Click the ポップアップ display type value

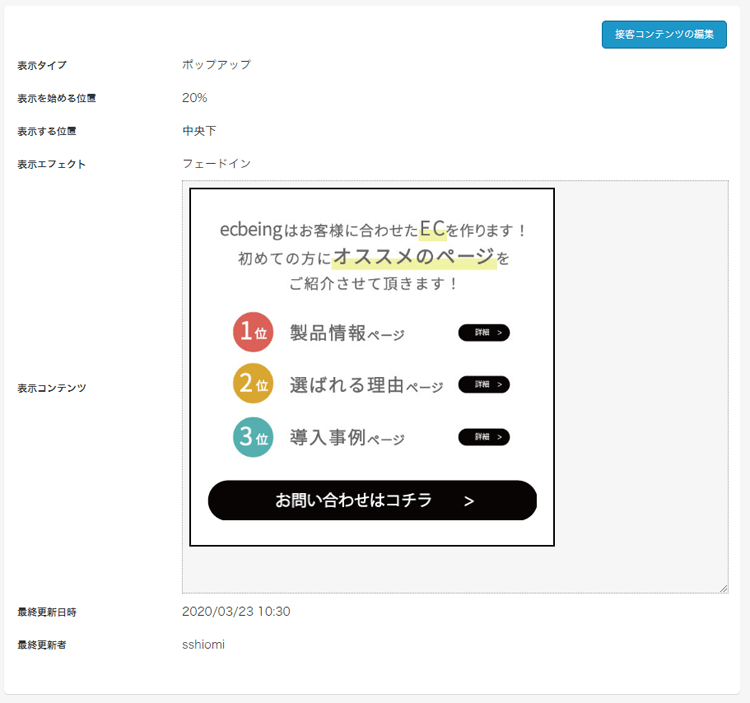pyautogui.click(x=216, y=65)
